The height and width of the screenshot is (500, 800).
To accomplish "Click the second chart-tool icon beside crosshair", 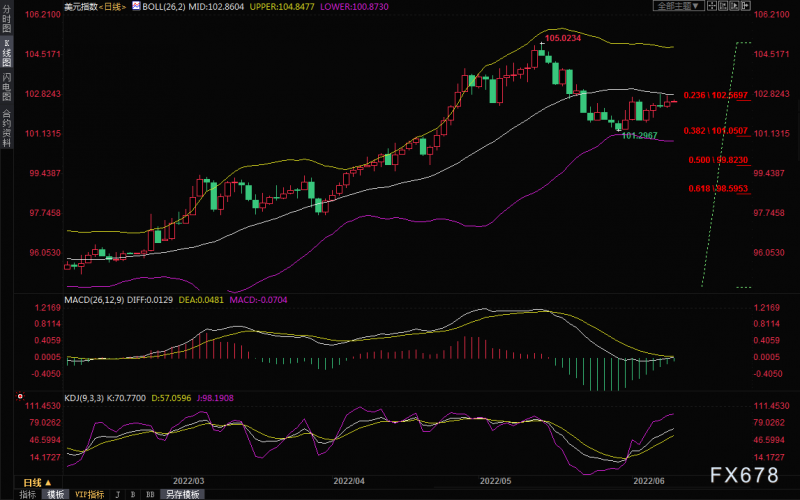I will click(723, 6).
